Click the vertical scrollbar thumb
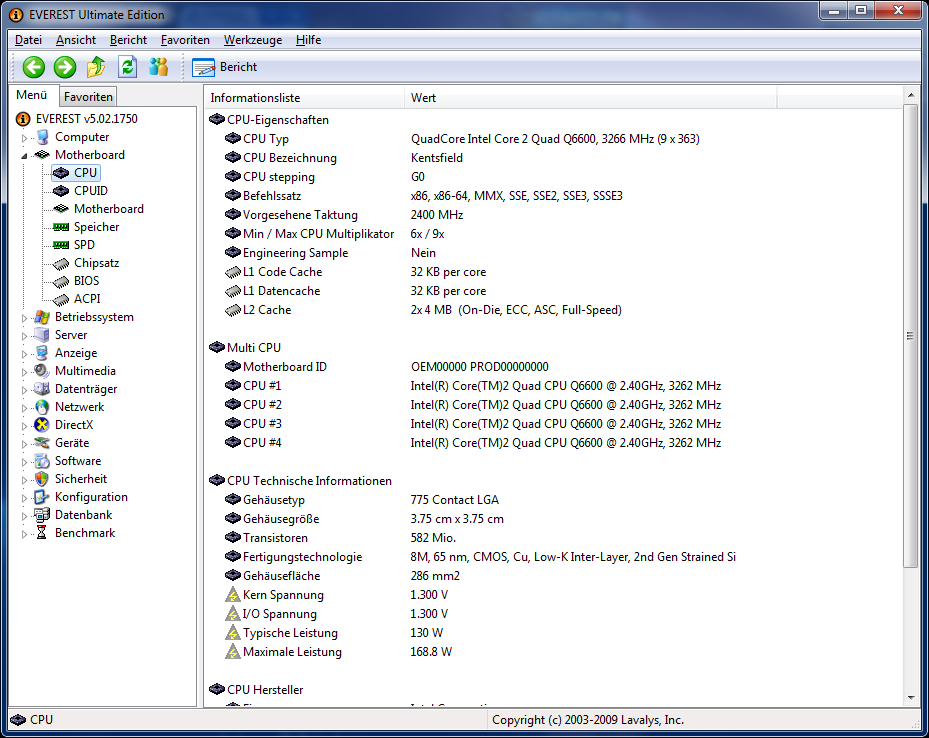The image size is (929, 738). [911, 336]
